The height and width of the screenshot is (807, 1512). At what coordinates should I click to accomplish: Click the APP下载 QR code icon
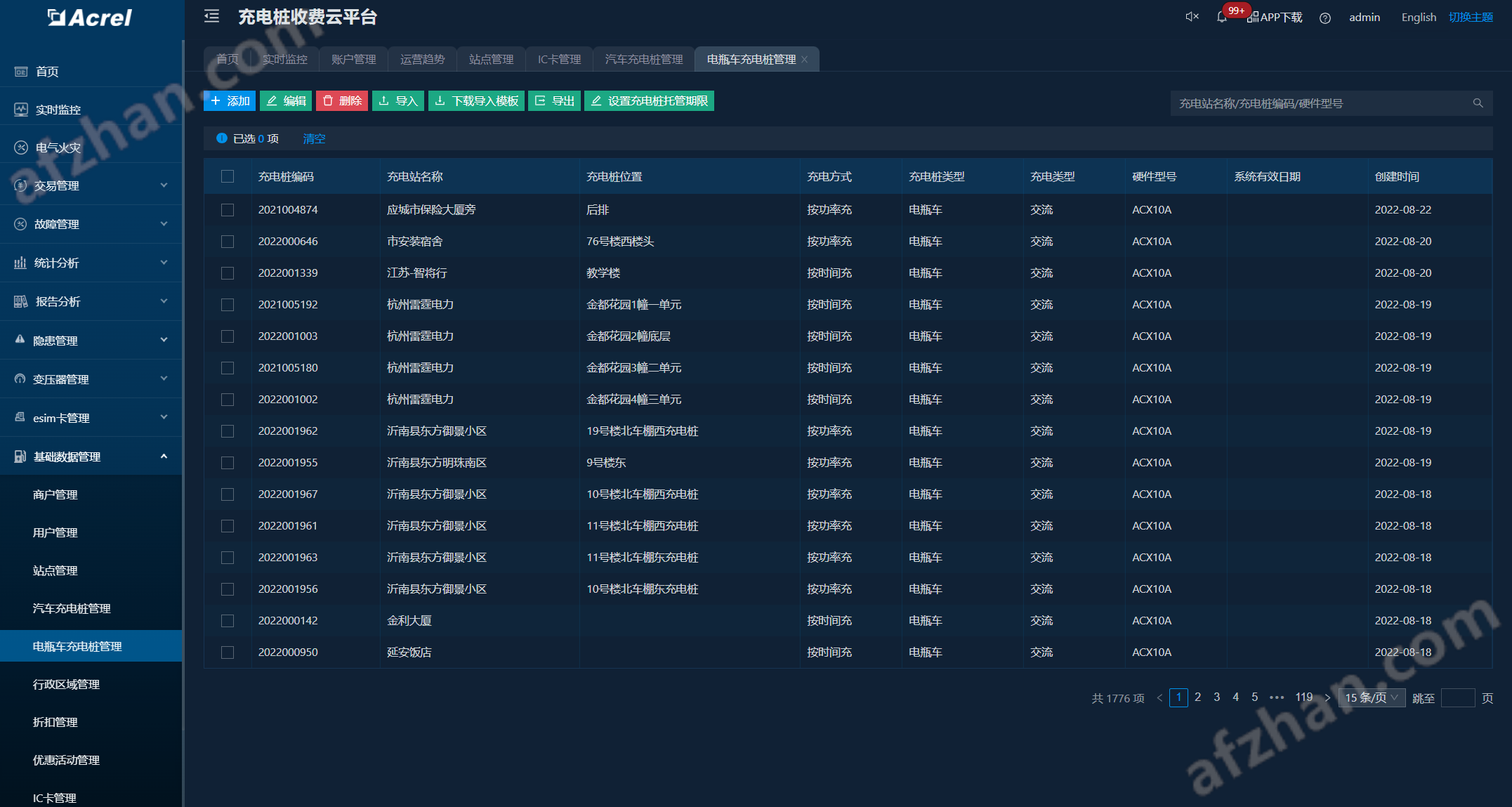(1252, 18)
